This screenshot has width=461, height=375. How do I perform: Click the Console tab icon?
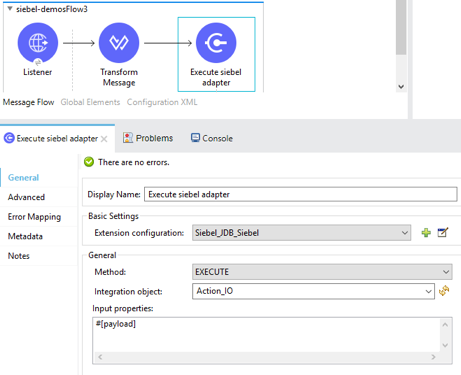point(195,138)
